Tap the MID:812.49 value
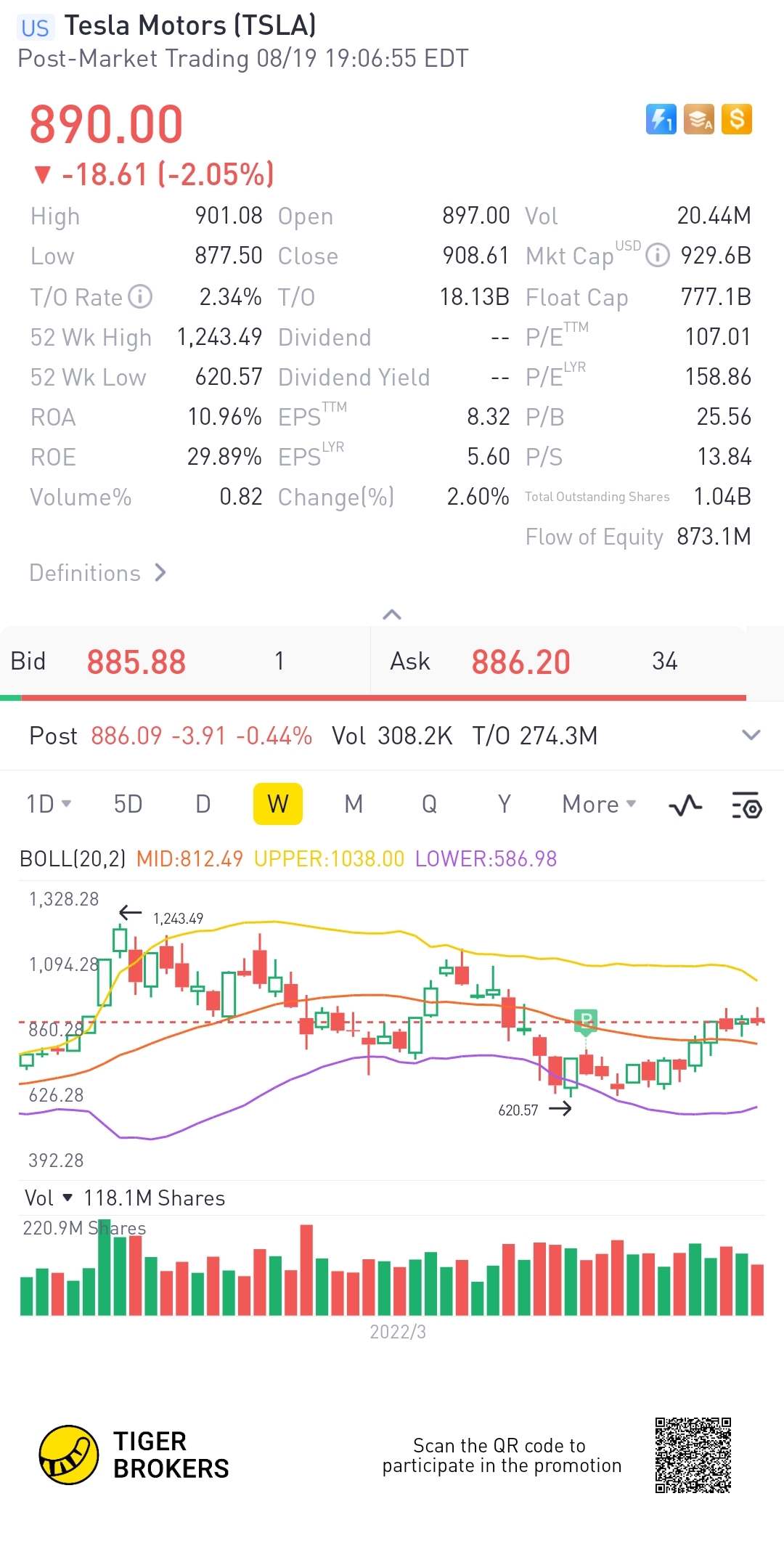The image size is (784, 1565). point(189,858)
